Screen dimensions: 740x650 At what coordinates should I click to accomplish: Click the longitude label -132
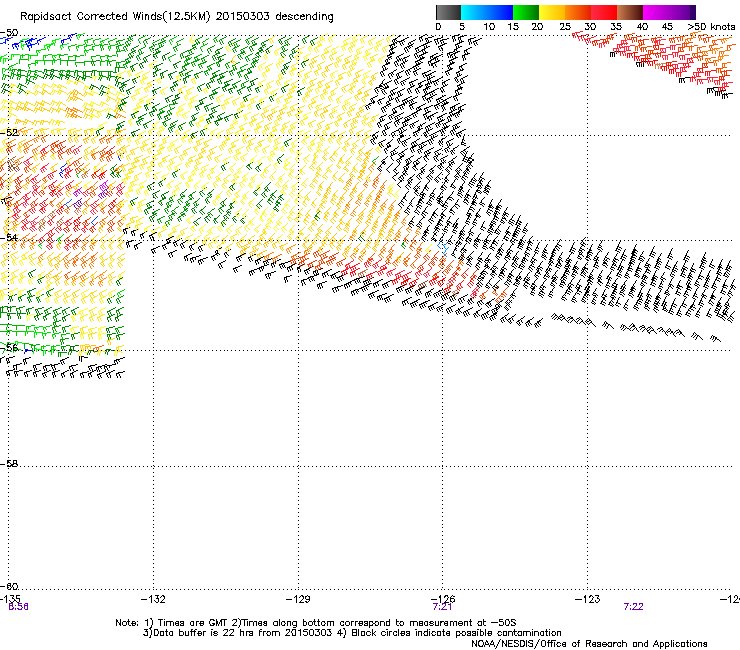pyautogui.click(x=153, y=599)
